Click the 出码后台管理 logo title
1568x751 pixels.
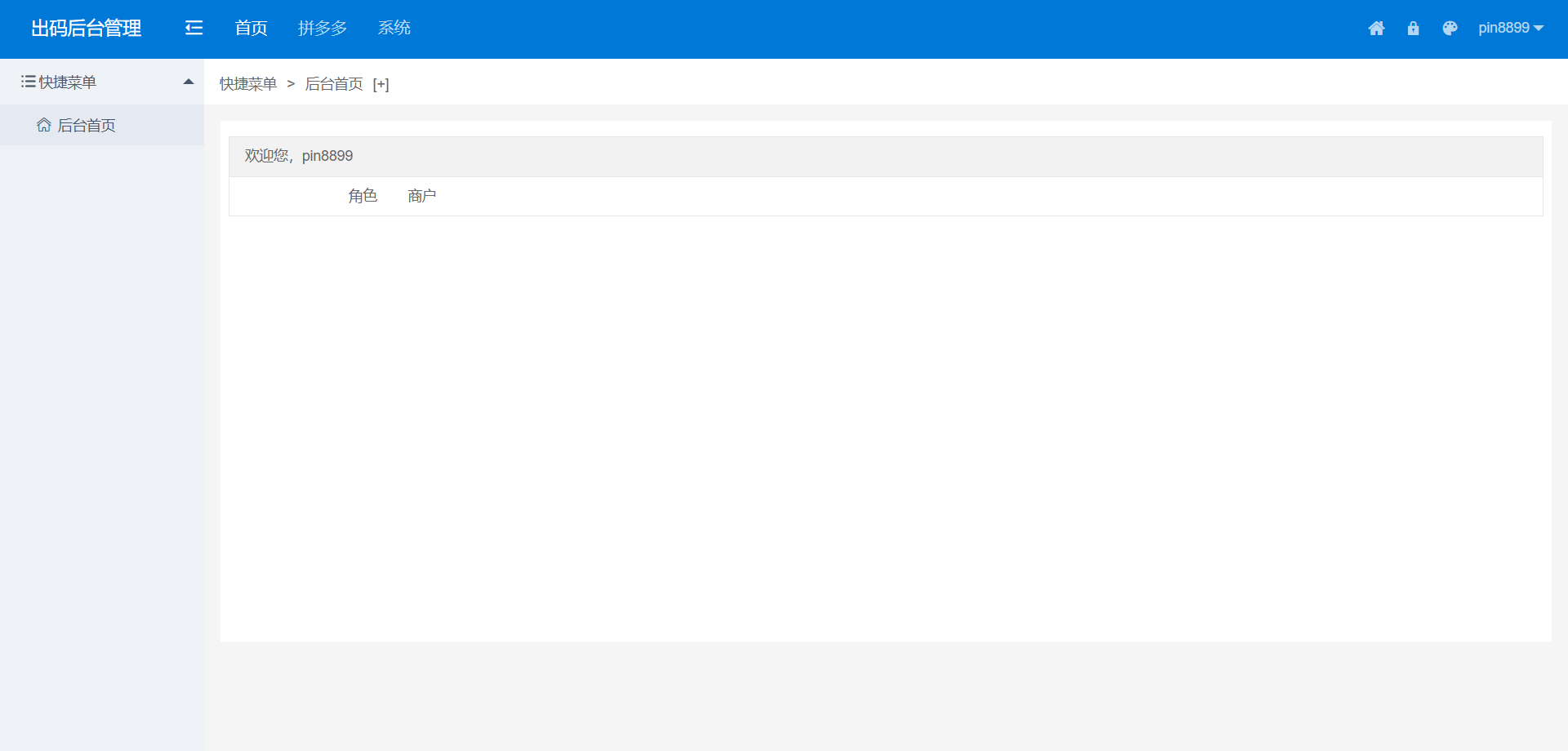coord(87,29)
